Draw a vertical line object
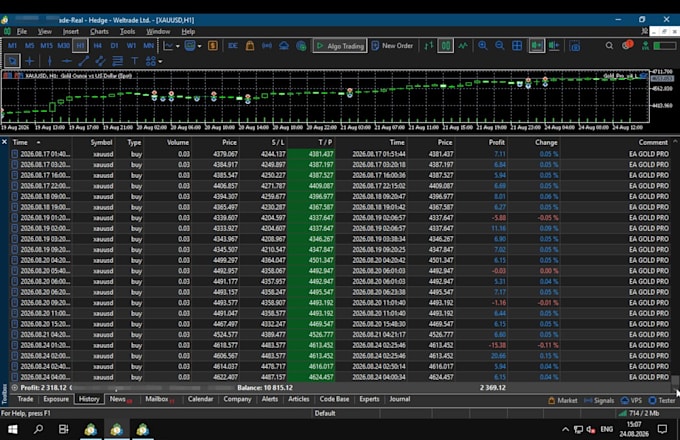Viewport: 680px width, 440px height. click(49, 61)
